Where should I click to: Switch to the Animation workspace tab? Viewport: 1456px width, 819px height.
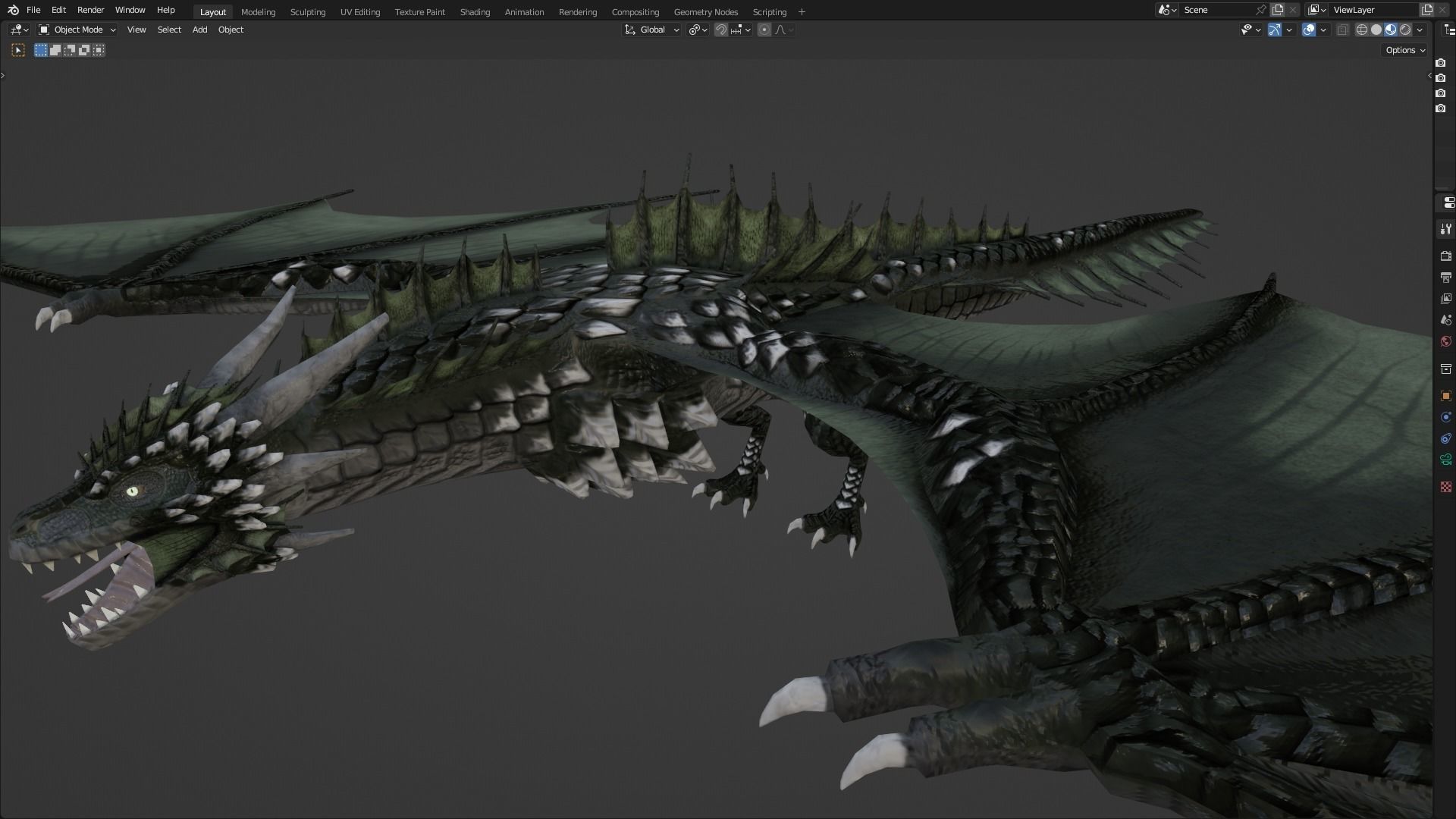click(x=524, y=12)
